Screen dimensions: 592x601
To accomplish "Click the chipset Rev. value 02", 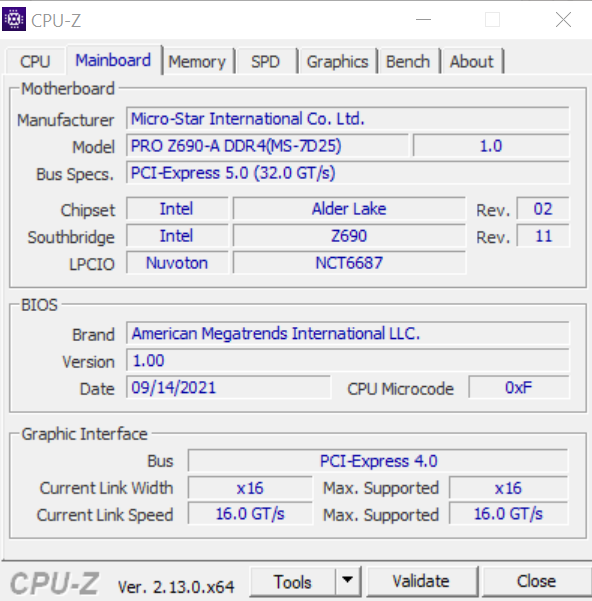I will point(543,209).
